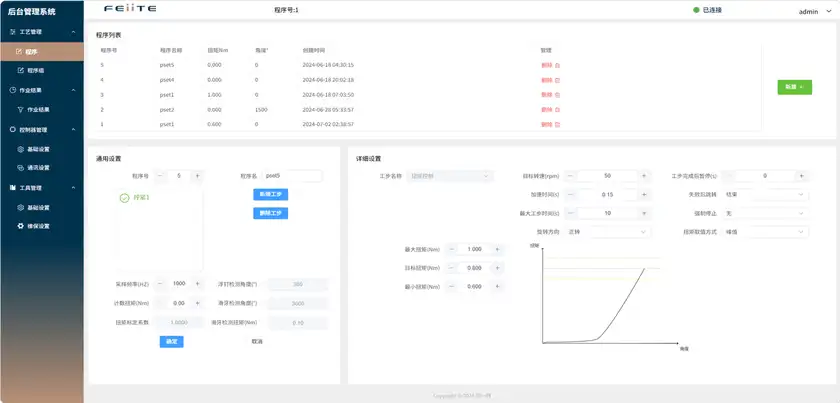Decrease the 采样频率(HZ) value
The height and width of the screenshot is (403, 840).
160,283
